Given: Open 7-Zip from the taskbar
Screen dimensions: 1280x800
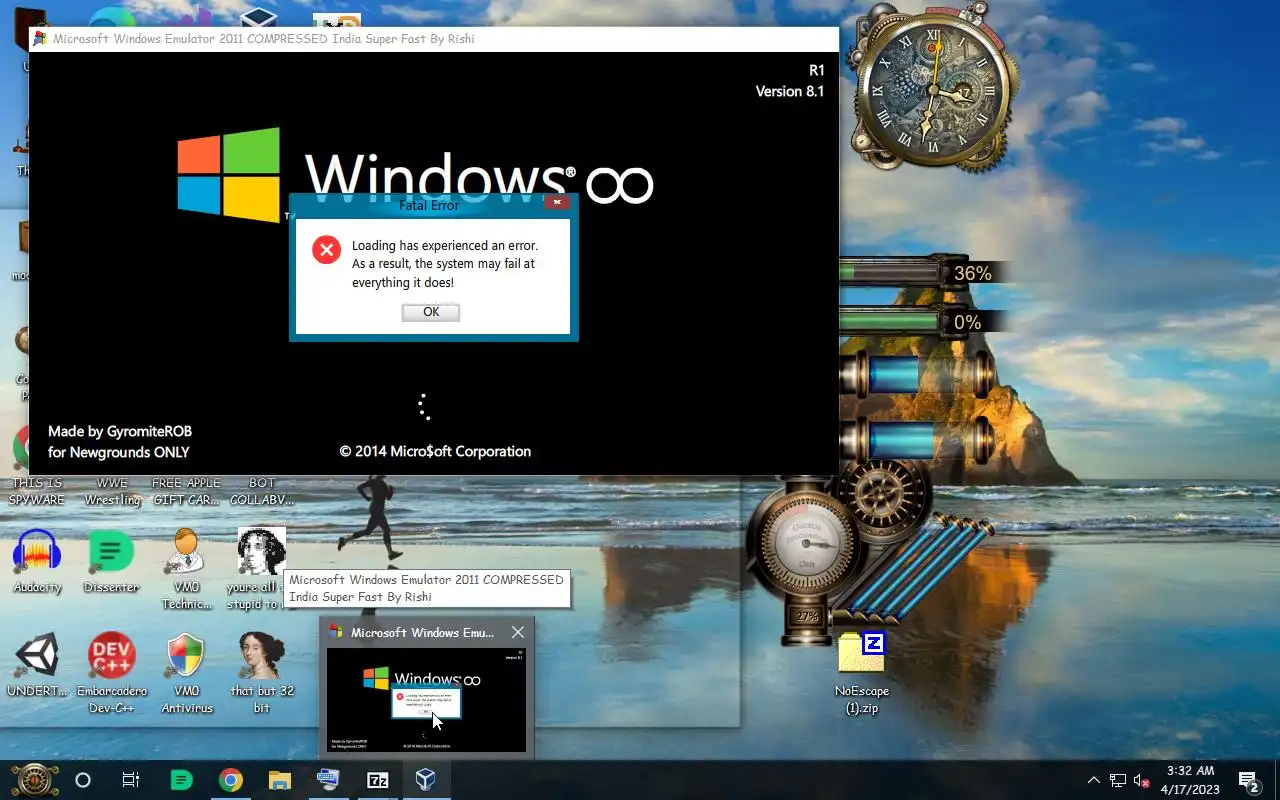Looking at the screenshot, I should 377,780.
